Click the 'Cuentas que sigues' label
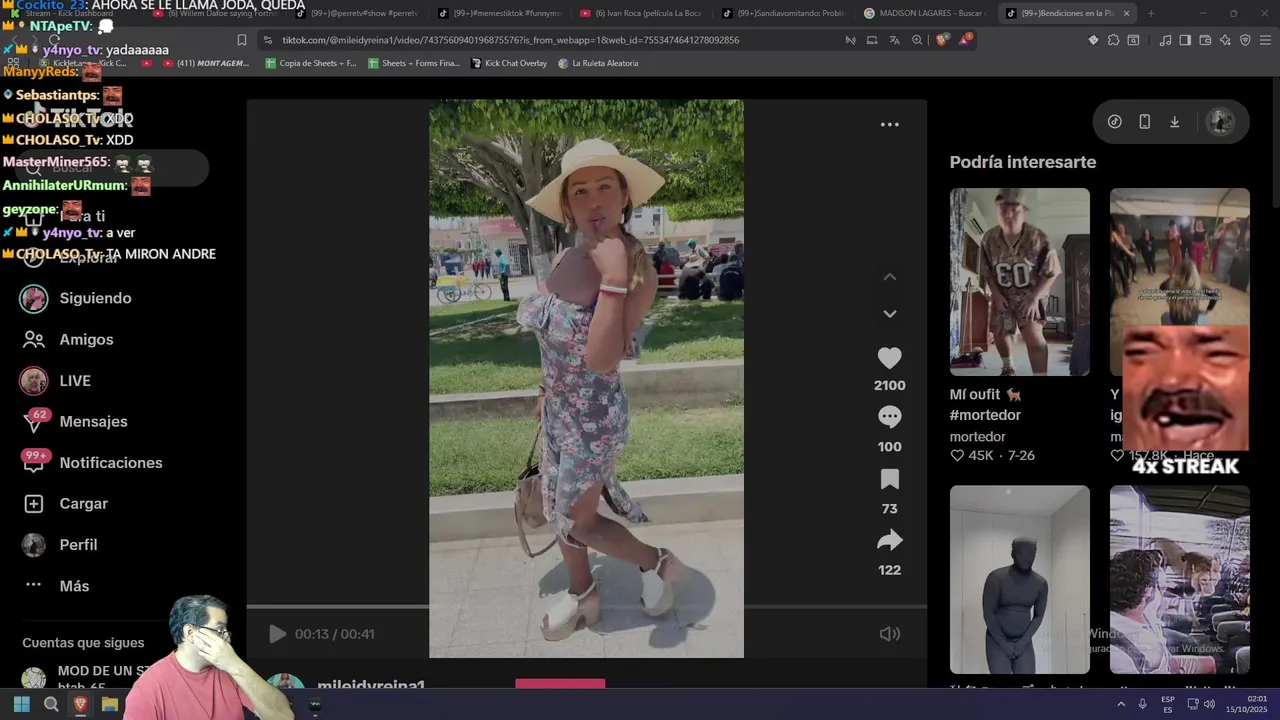 tap(83, 643)
